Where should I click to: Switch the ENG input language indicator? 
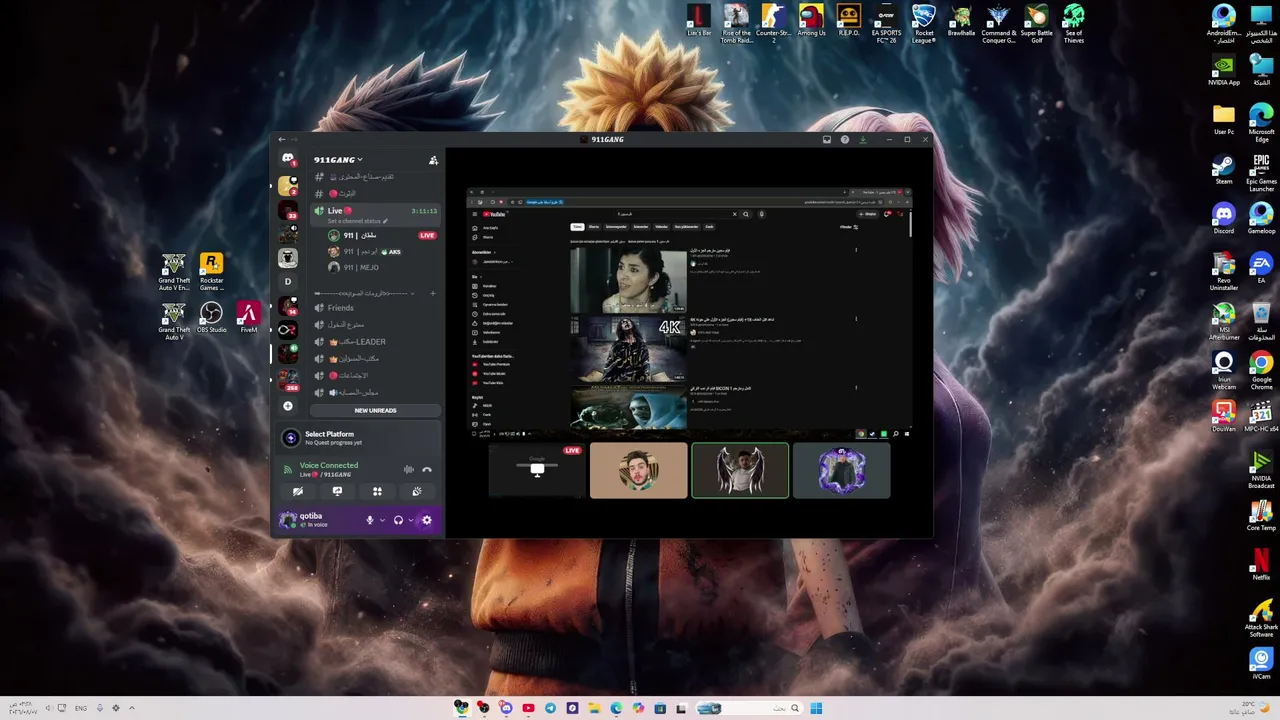(81, 708)
